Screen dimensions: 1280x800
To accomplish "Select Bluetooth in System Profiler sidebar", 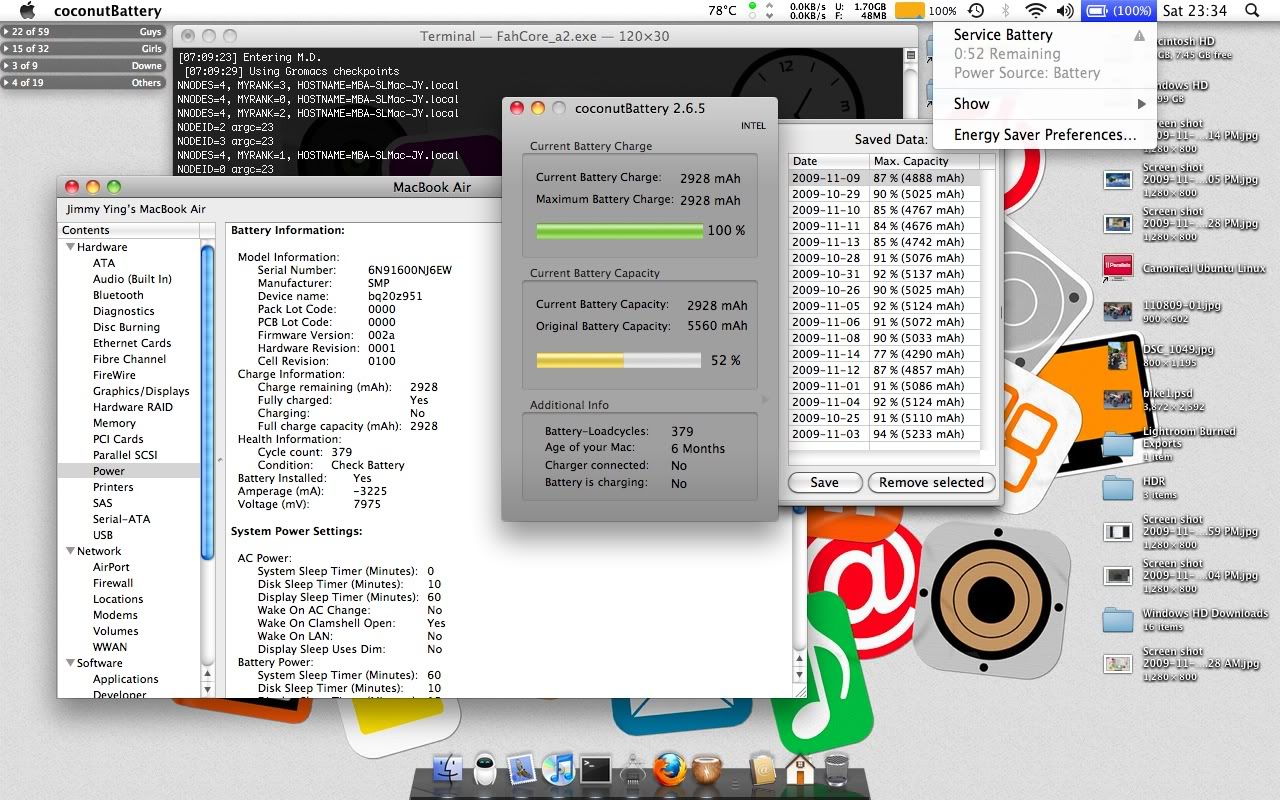I will (130, 295).
